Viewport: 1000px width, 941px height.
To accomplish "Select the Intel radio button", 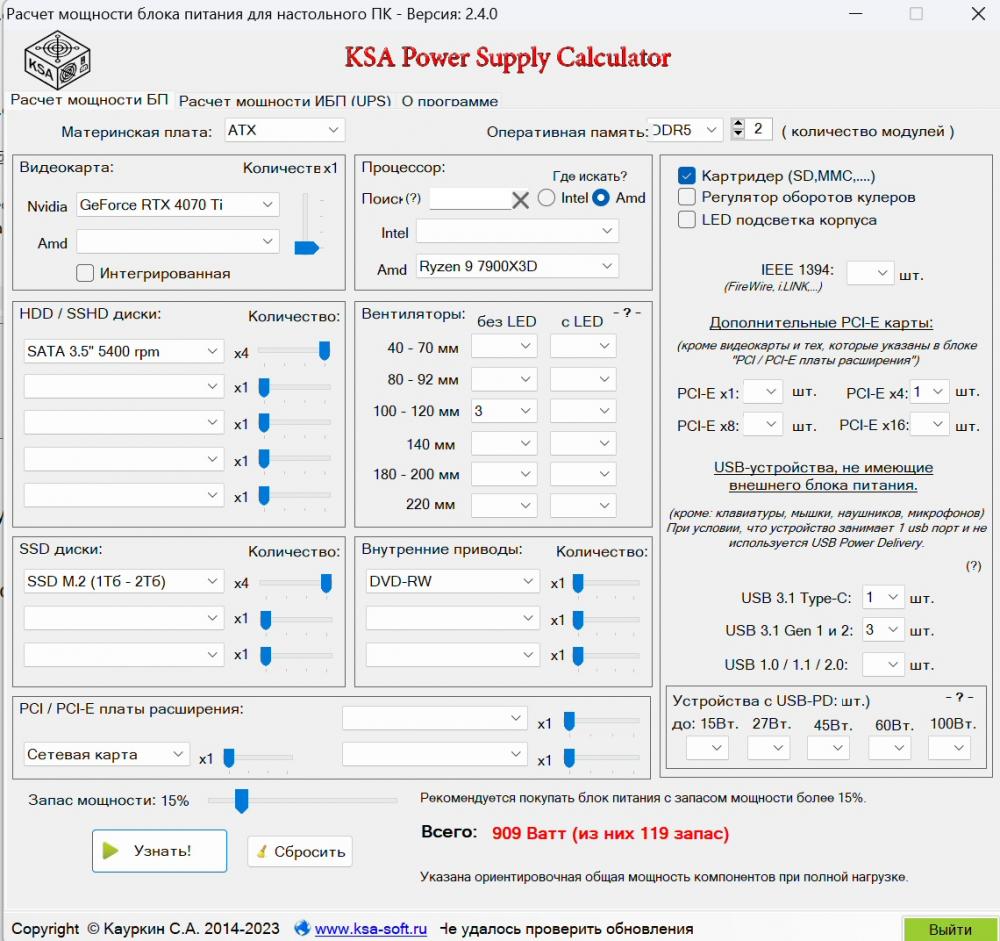I will [x=547, y=198].
